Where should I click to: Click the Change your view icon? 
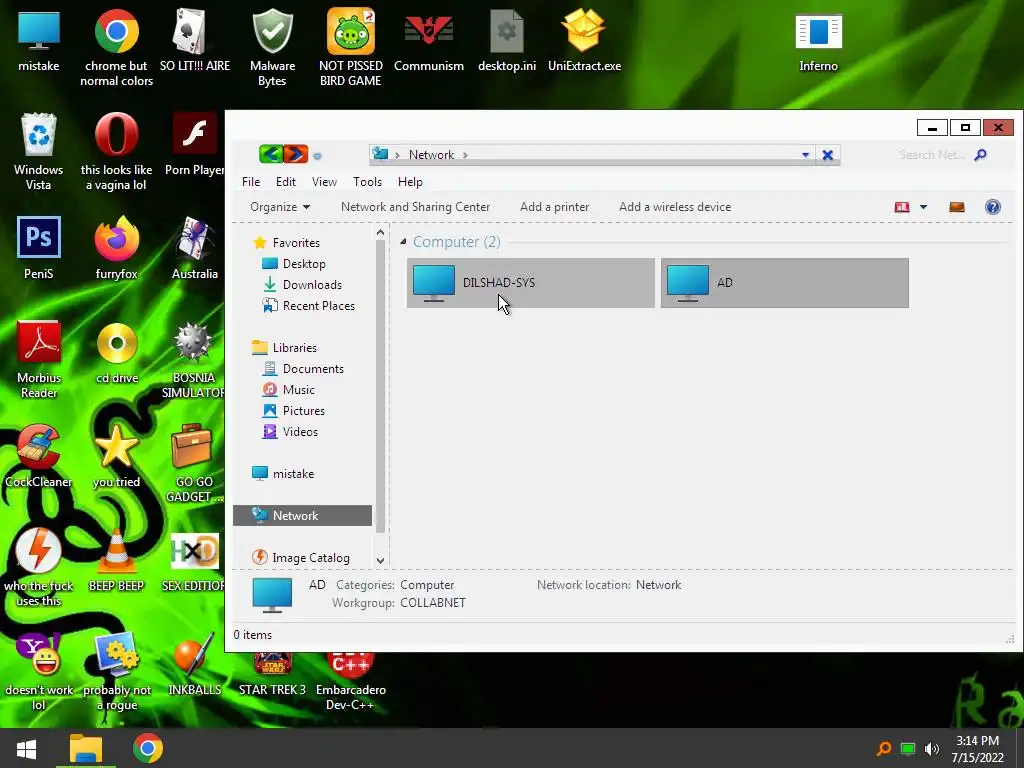click(x=902, y=207)
